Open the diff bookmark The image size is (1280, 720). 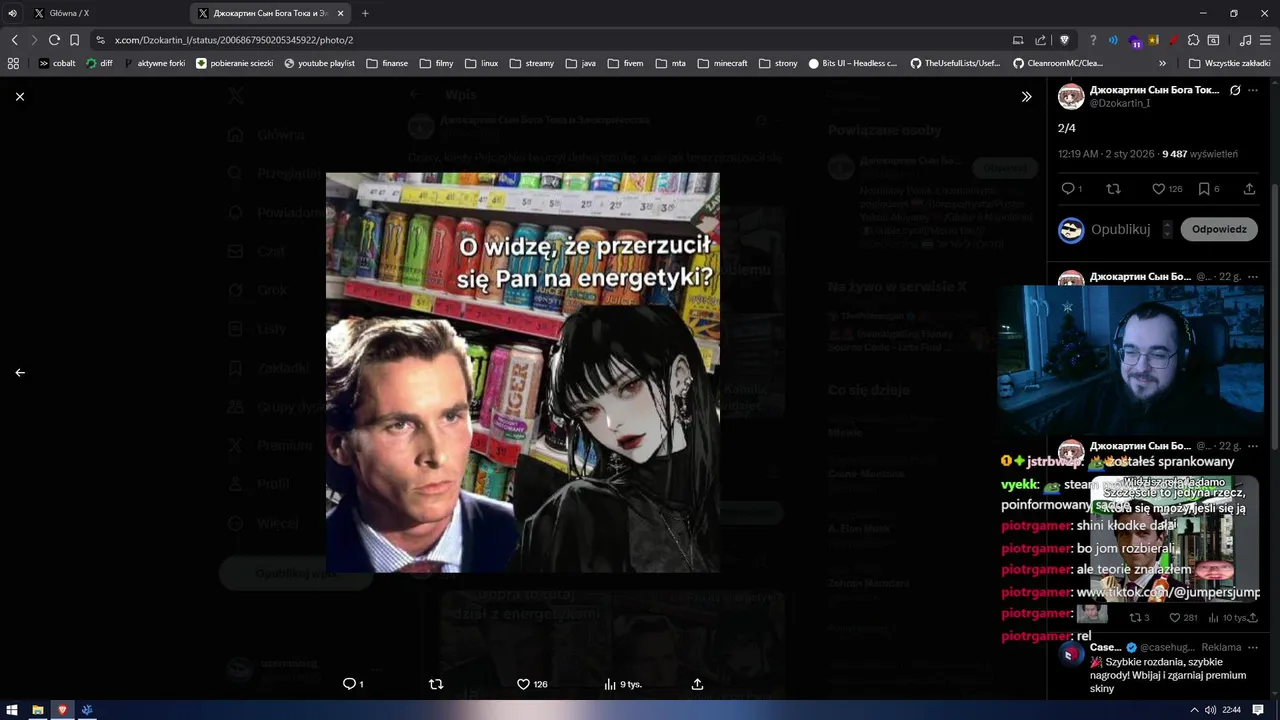99,63
